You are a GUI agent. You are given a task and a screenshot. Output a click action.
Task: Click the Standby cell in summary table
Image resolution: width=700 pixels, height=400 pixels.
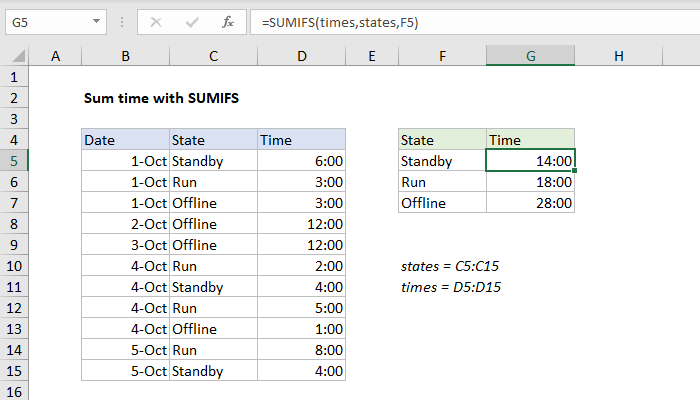(442, 161)
